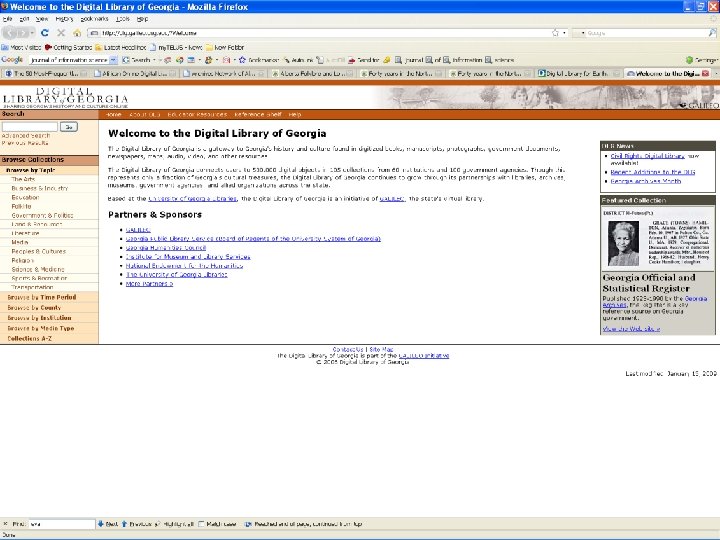
Task: Switch to the Digital Library for Earth tab
Action: point(579,73)
